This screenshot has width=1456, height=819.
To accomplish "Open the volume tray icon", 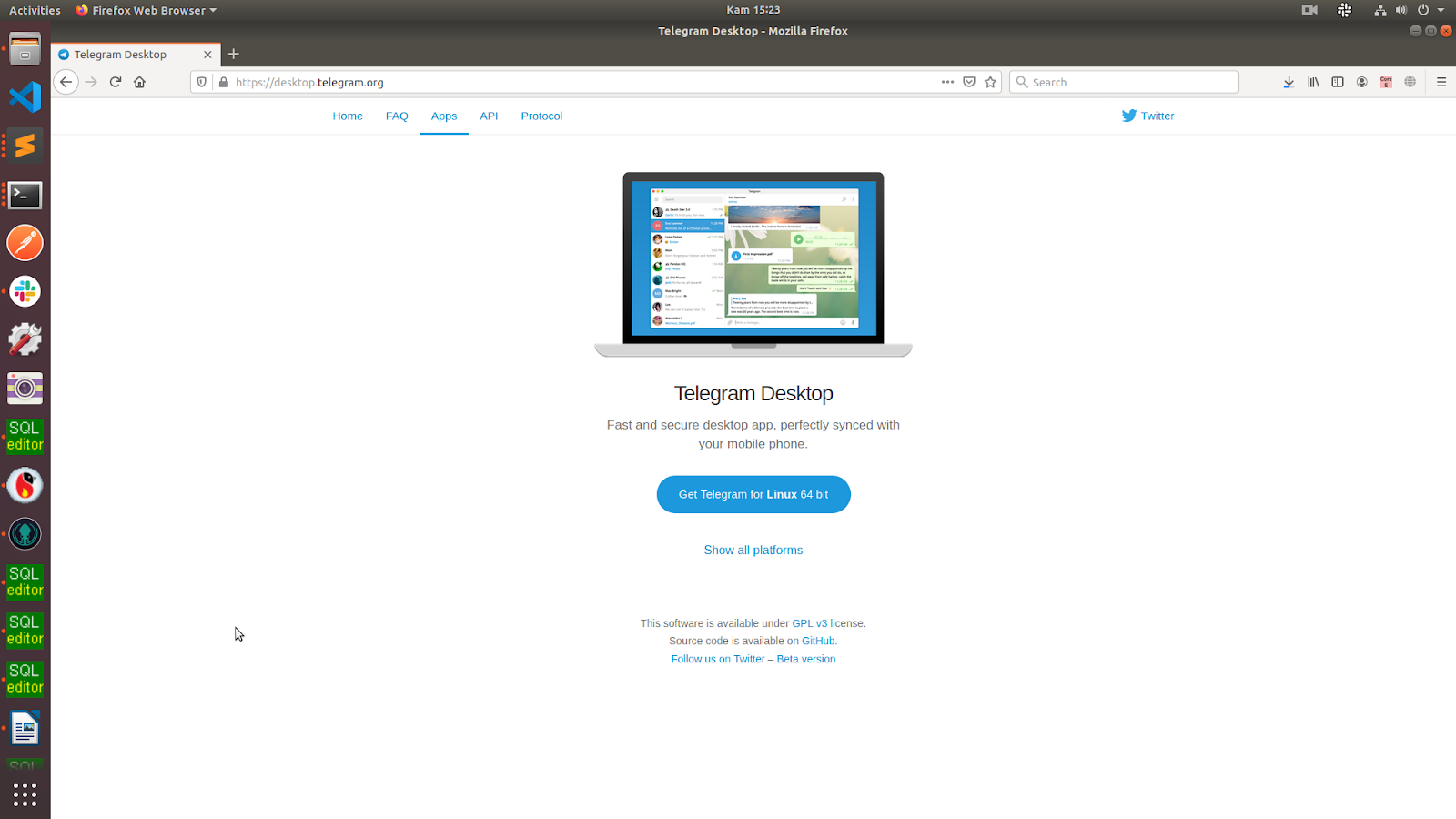I will [1401, 10].
